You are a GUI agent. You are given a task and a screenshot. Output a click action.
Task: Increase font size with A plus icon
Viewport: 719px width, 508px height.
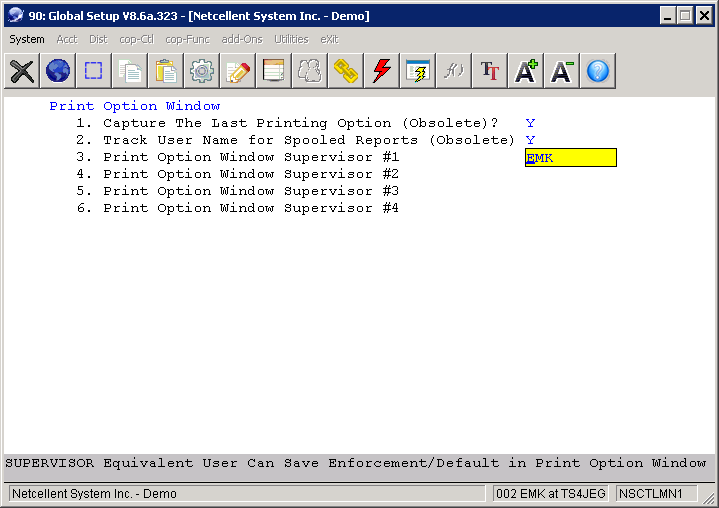[x=526, y=71]
